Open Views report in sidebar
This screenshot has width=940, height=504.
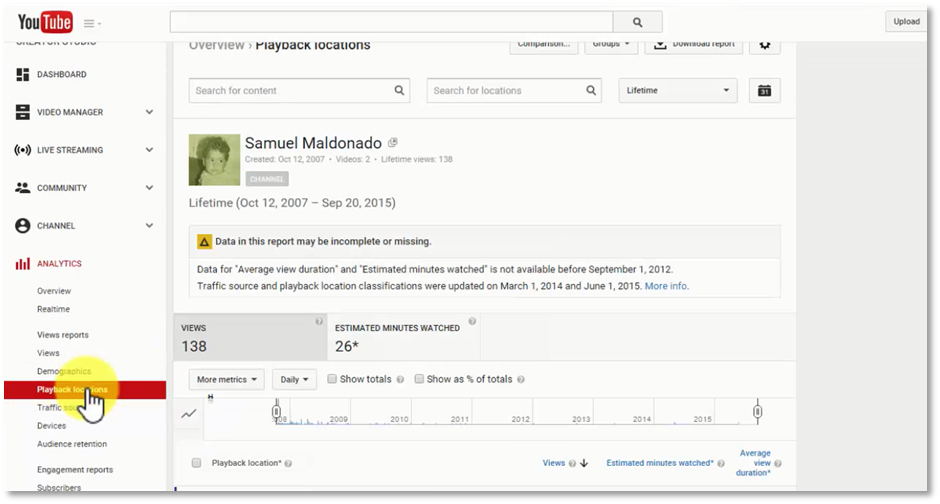point(48,353)
